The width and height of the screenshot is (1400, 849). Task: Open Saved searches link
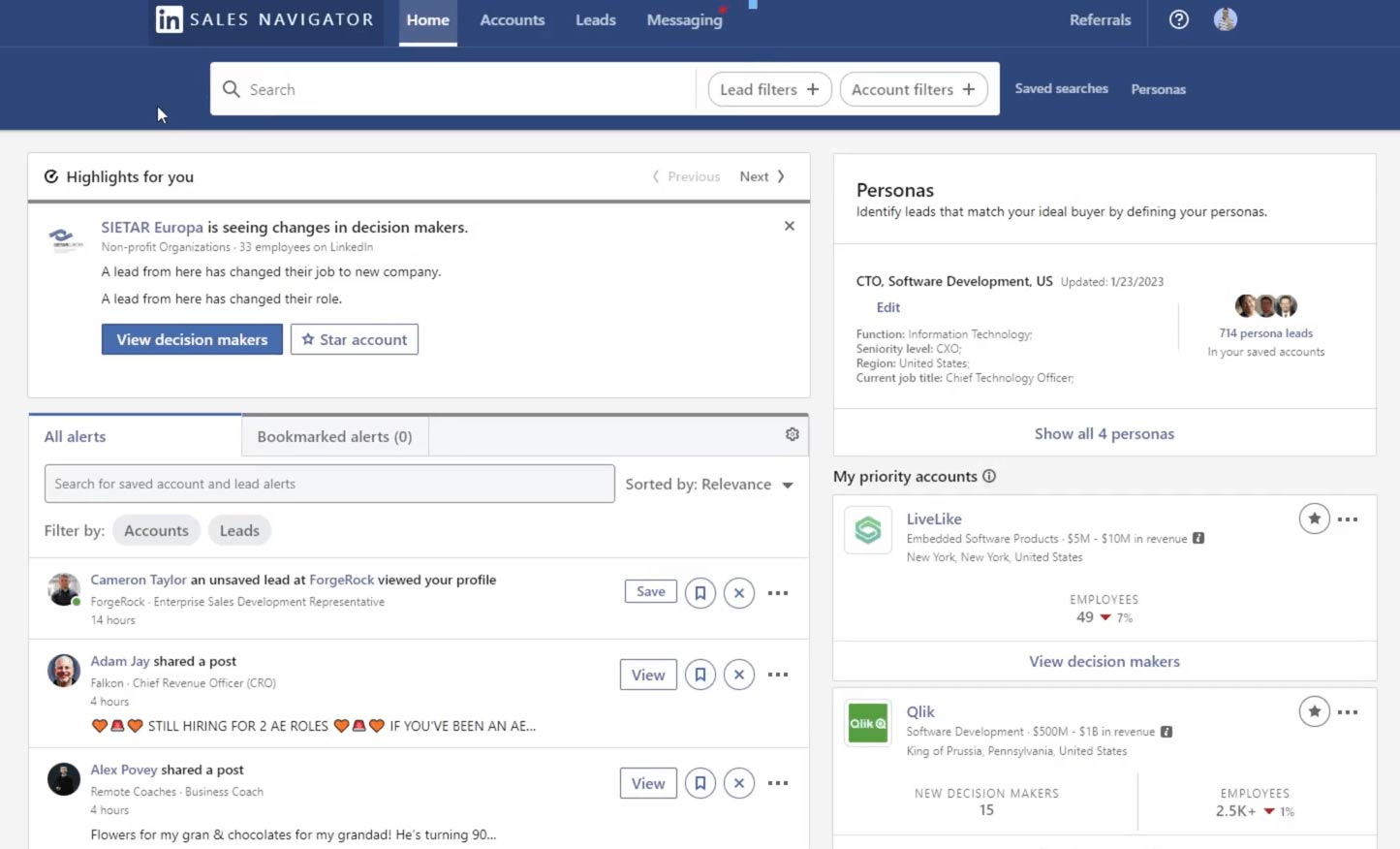(1061, 88)
